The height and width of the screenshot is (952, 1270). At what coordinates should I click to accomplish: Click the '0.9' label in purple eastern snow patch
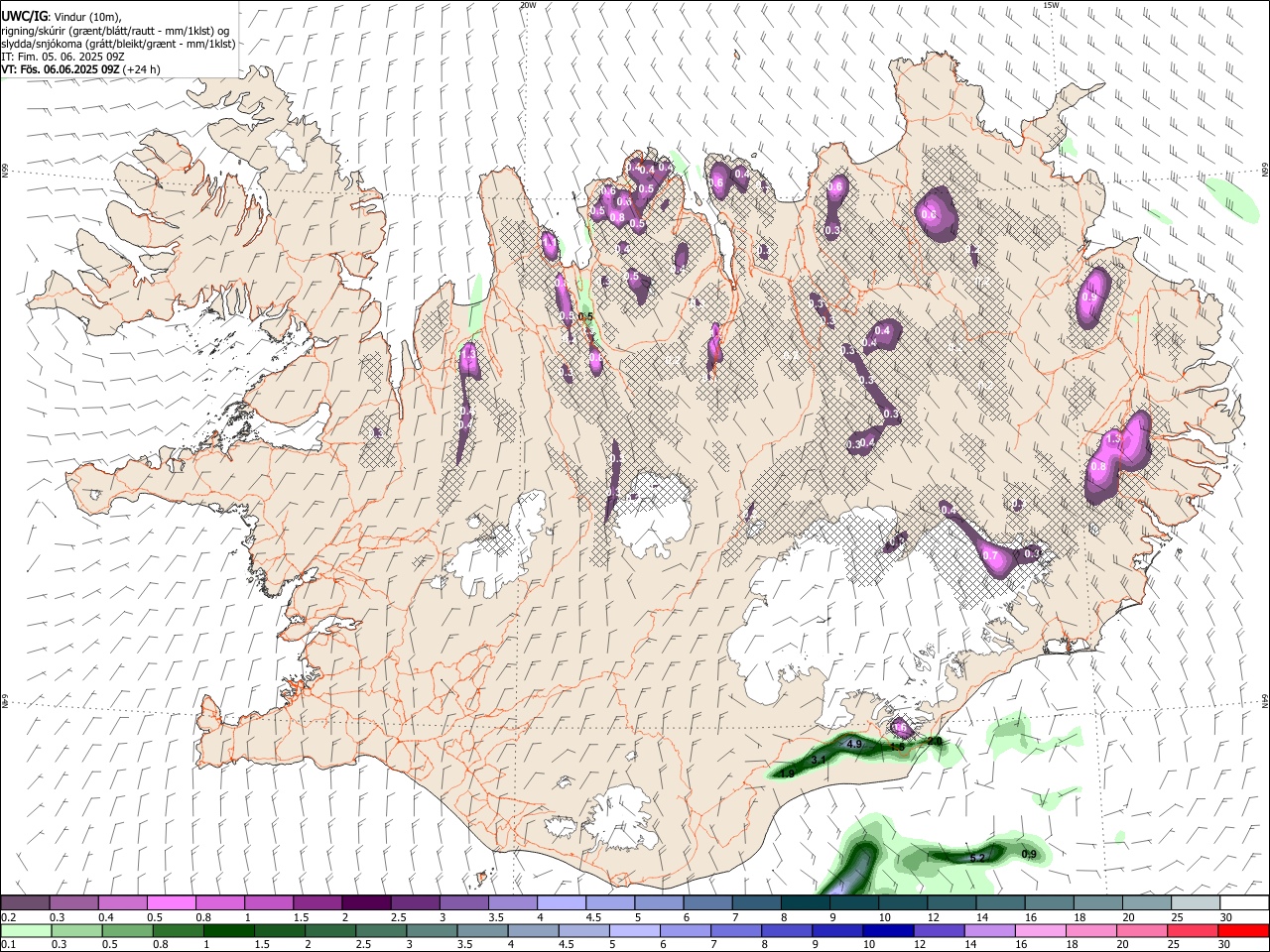[1088, 297]
